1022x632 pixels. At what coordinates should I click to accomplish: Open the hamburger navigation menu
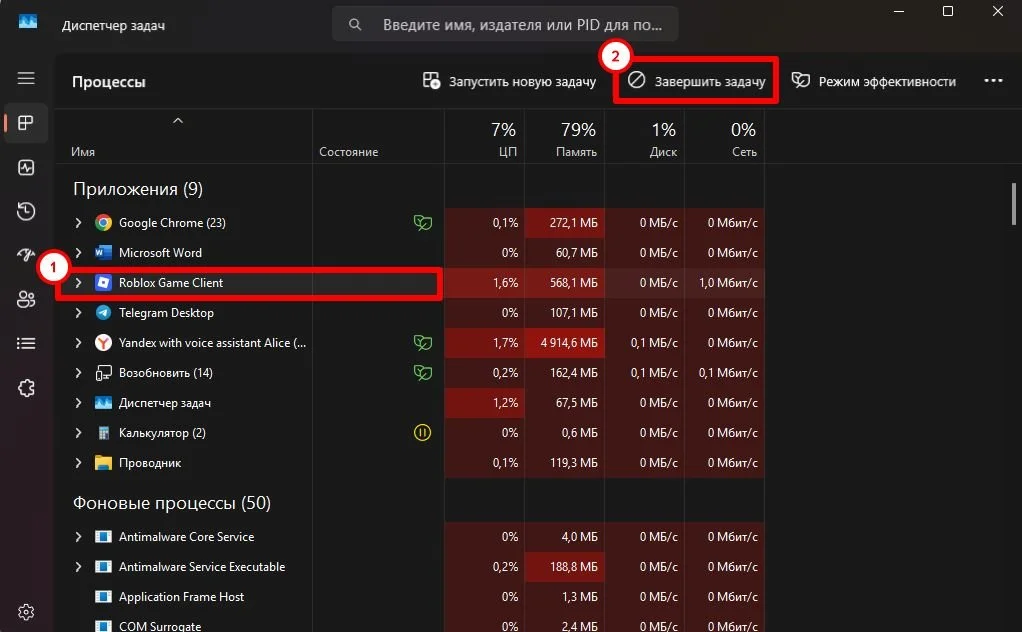[x=26, y=78]
